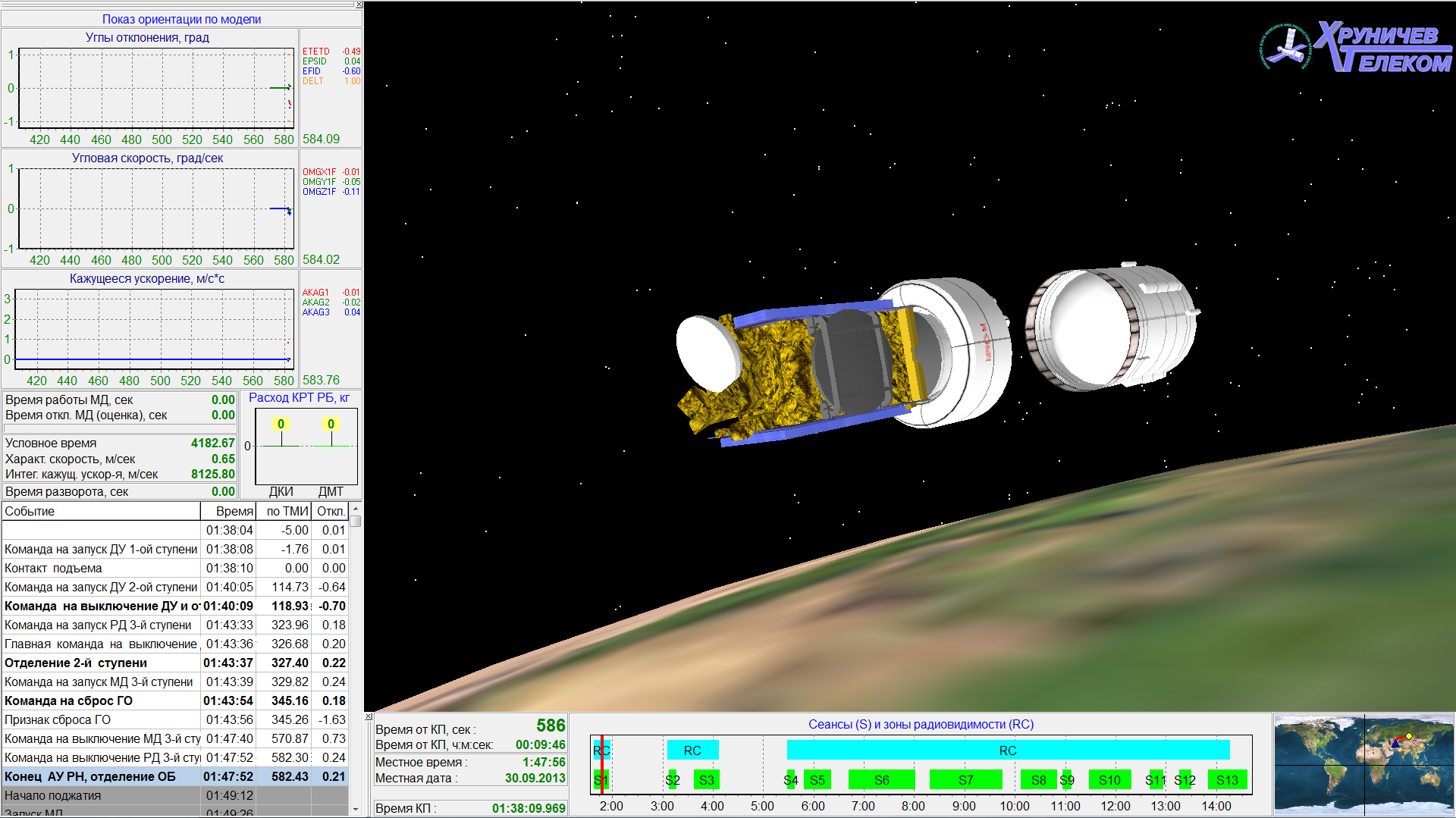Select the 'Начало поджатия' event row
The image size is (1456, 818).
tap(101, 795)
